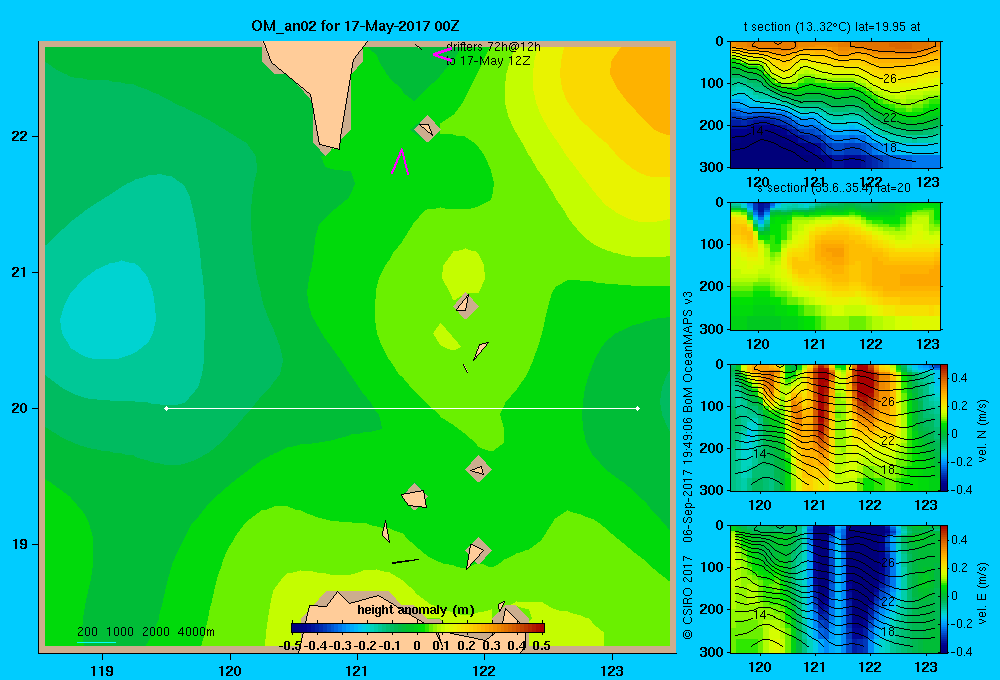
Task: Click the left endpoint of the white section line
Action: (166, 408)
